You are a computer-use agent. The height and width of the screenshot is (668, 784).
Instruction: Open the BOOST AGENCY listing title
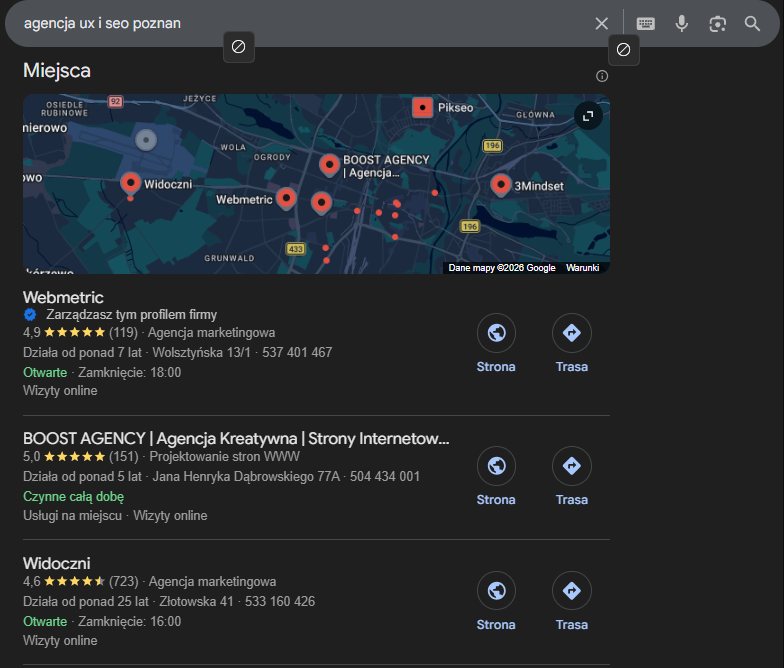pos(236,438)
